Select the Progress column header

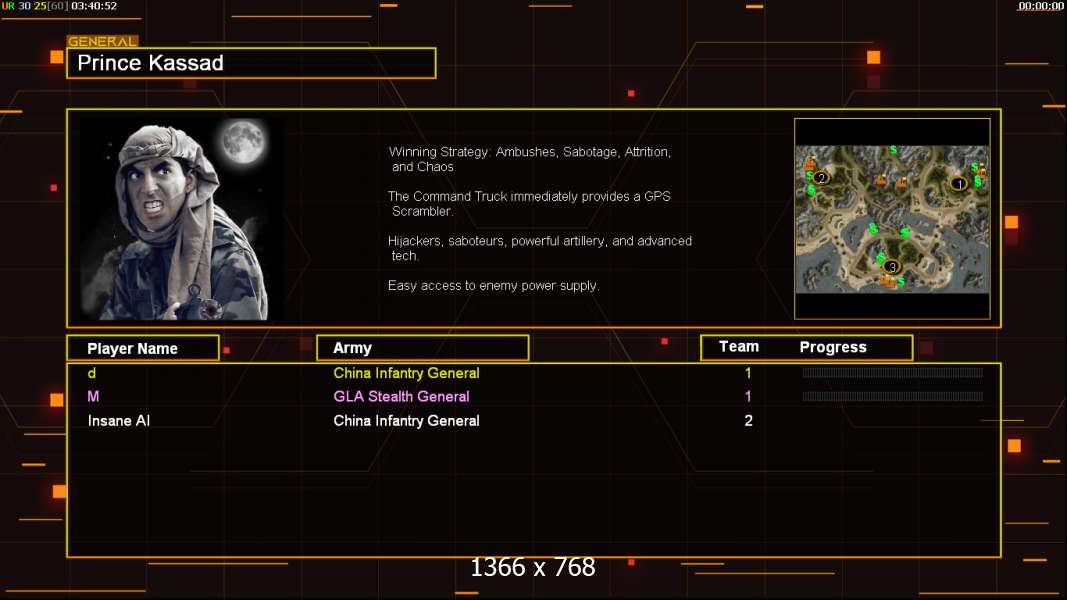coord(833,347)
